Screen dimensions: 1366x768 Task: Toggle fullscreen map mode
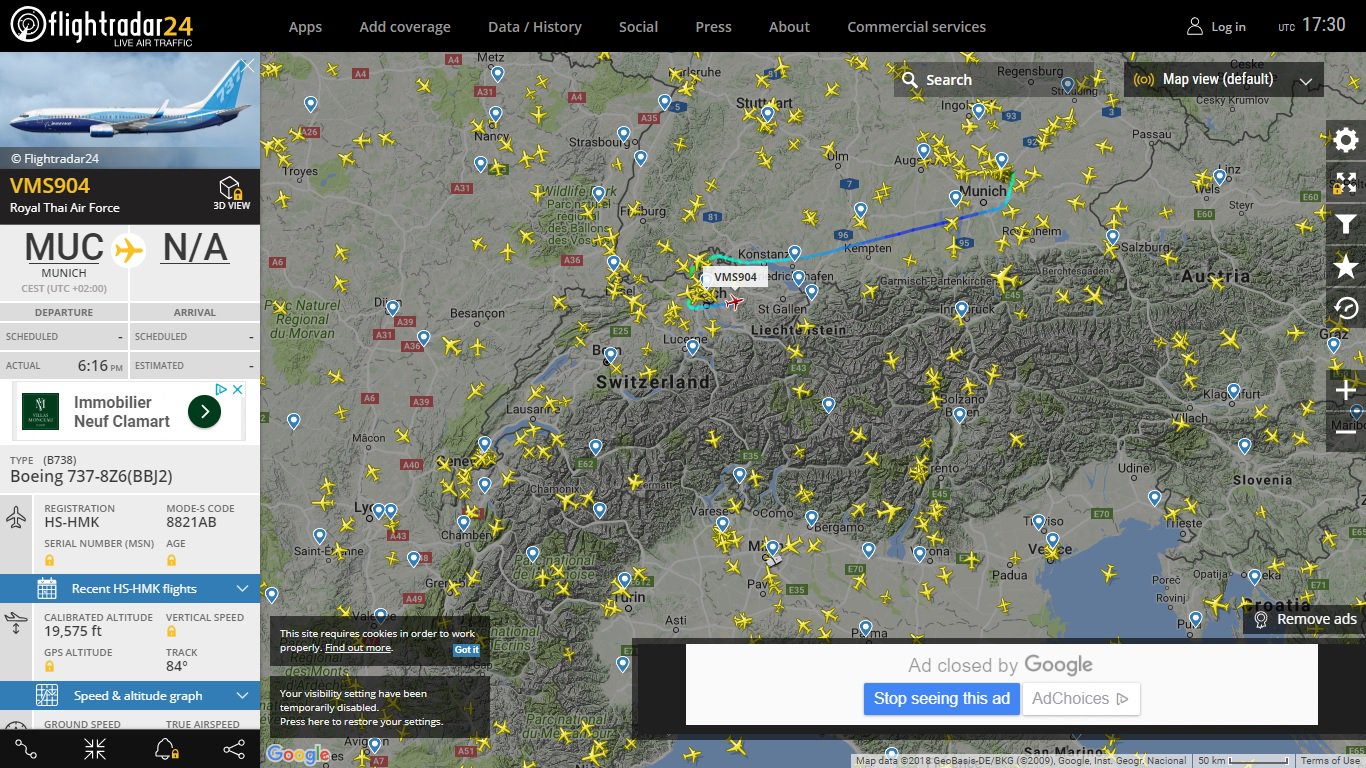[1346, 183]
